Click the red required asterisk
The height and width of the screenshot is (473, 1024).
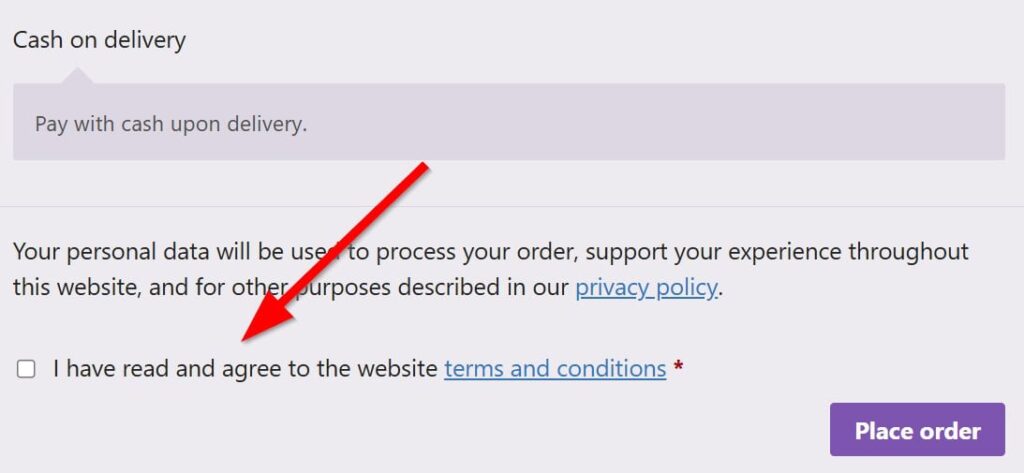679,369
